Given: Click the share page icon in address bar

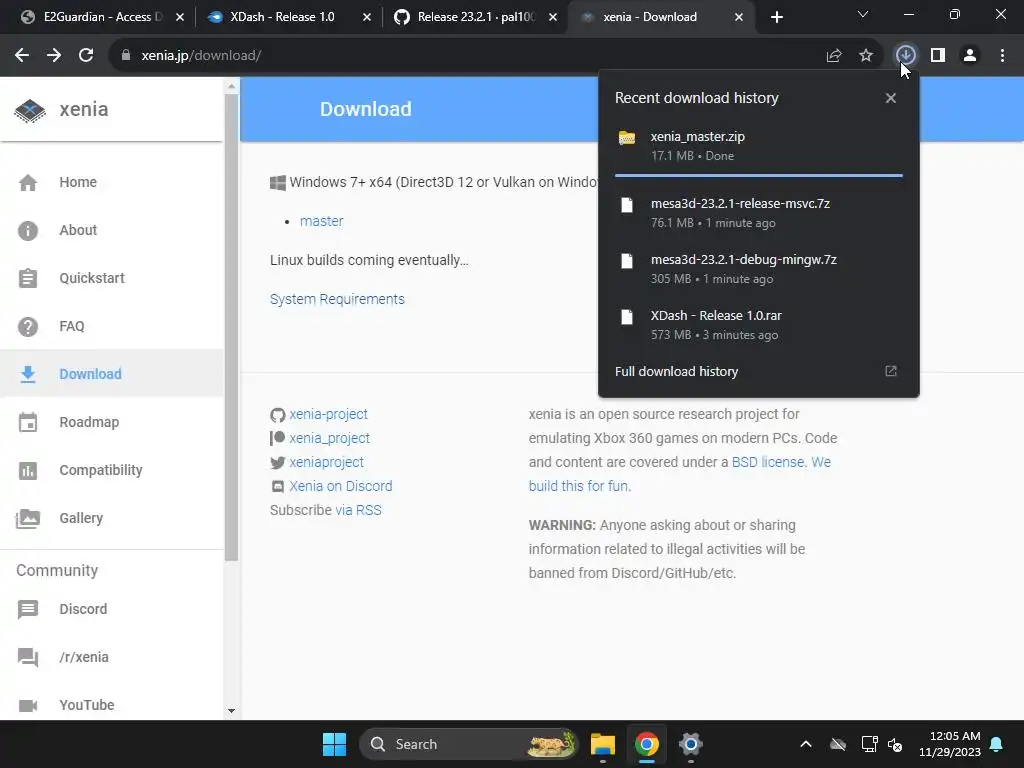Looking at the screenshot, I should point(834,56).
